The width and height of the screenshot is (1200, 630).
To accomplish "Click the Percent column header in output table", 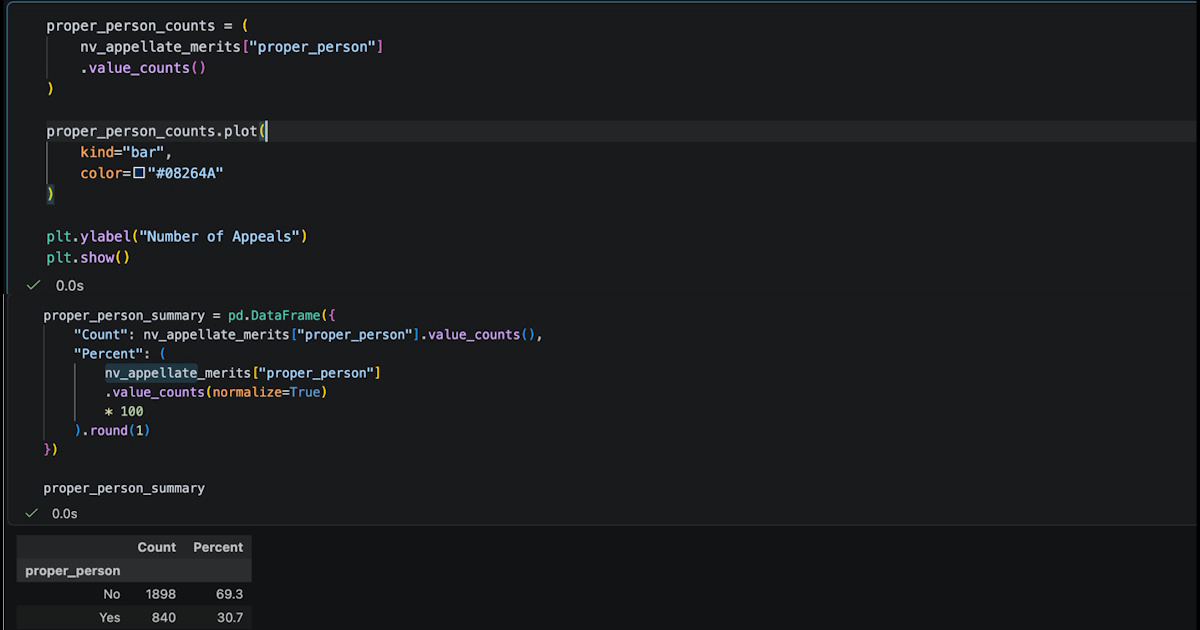I will pyautogui.click(x=218, y=547).
